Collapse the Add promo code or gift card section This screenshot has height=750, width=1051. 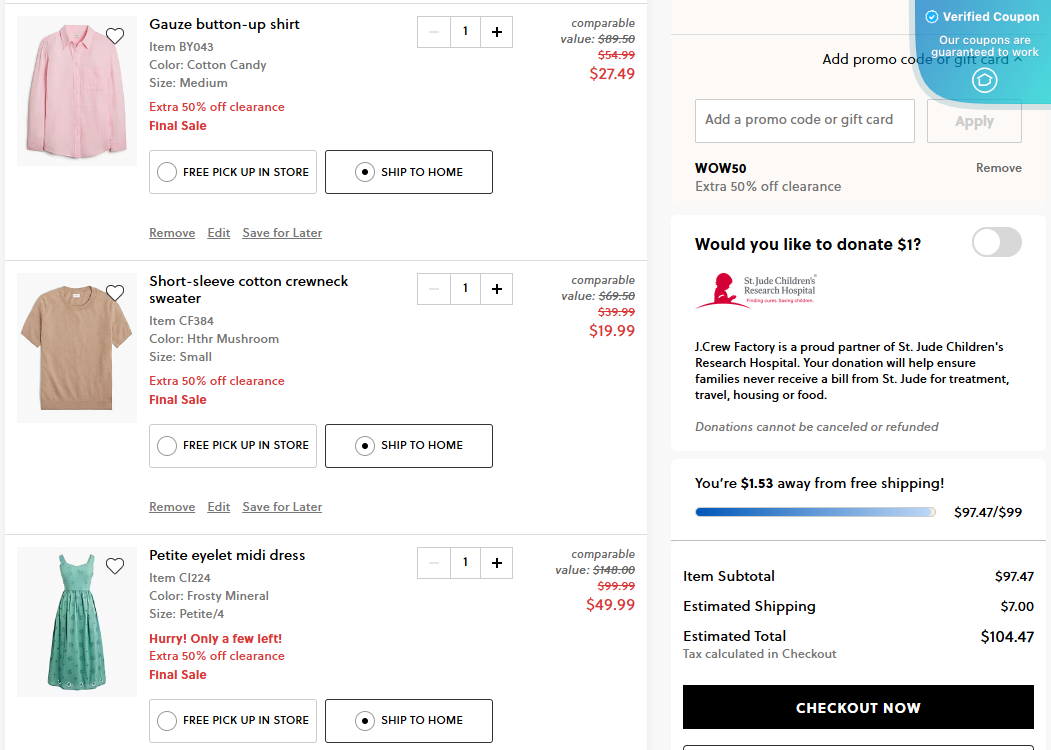pyautogui.click(x=1018, y=59)
